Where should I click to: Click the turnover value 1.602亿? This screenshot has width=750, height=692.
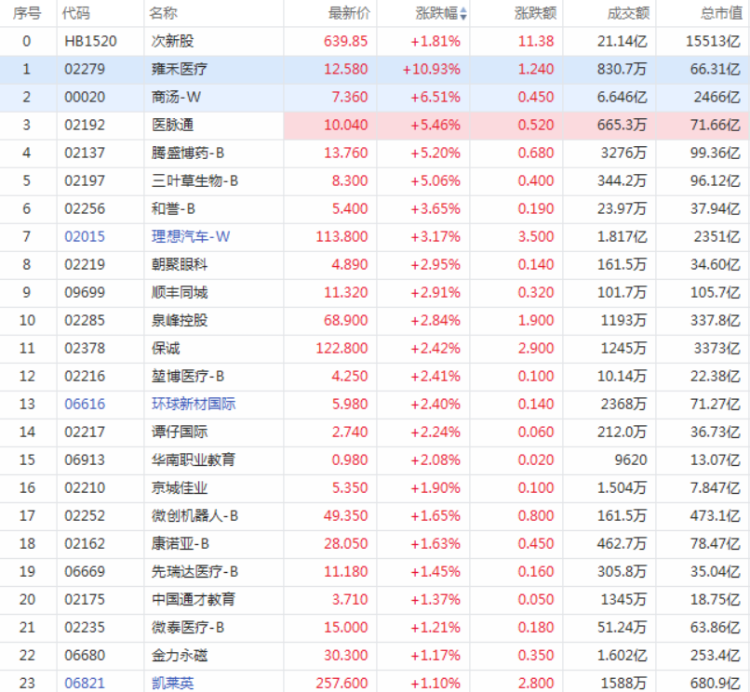click(622, 655)
